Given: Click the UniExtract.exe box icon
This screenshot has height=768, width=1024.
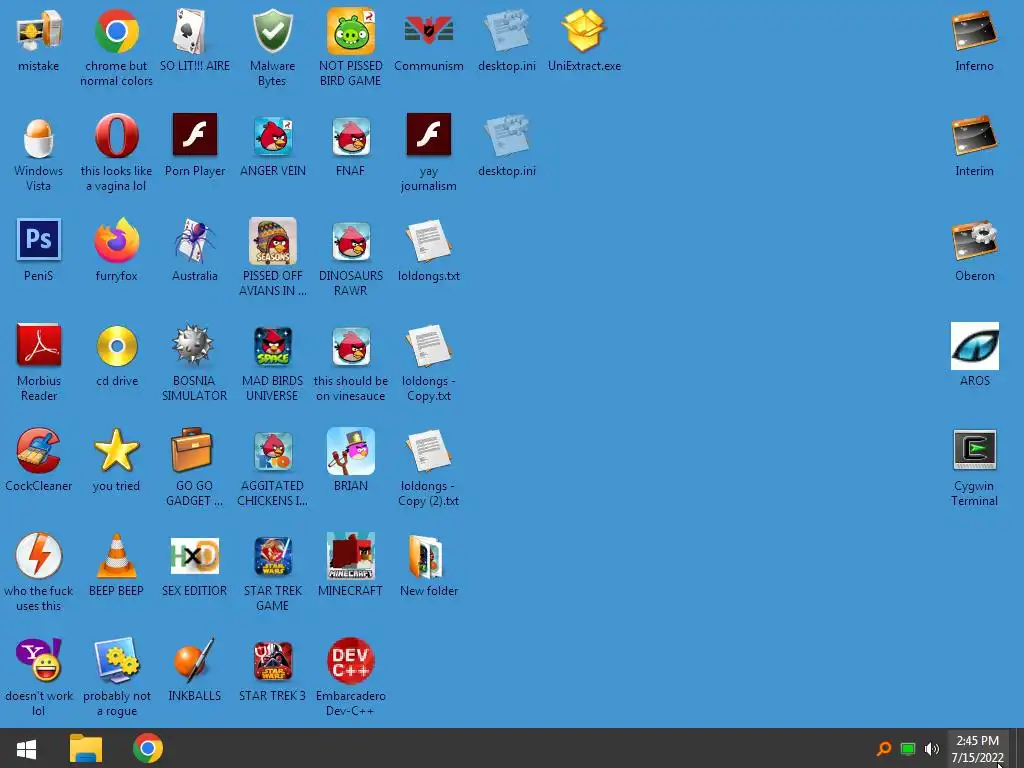Looking at the screenshot, I should coord(584,31).
